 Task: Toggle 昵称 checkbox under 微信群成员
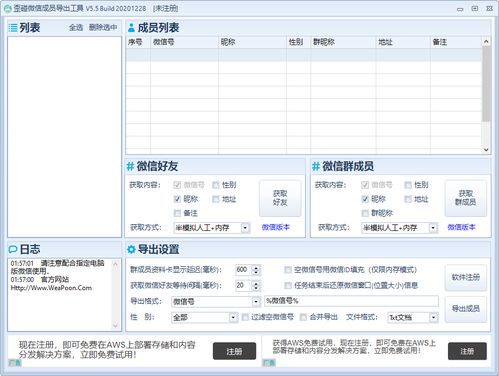[365, 199]
